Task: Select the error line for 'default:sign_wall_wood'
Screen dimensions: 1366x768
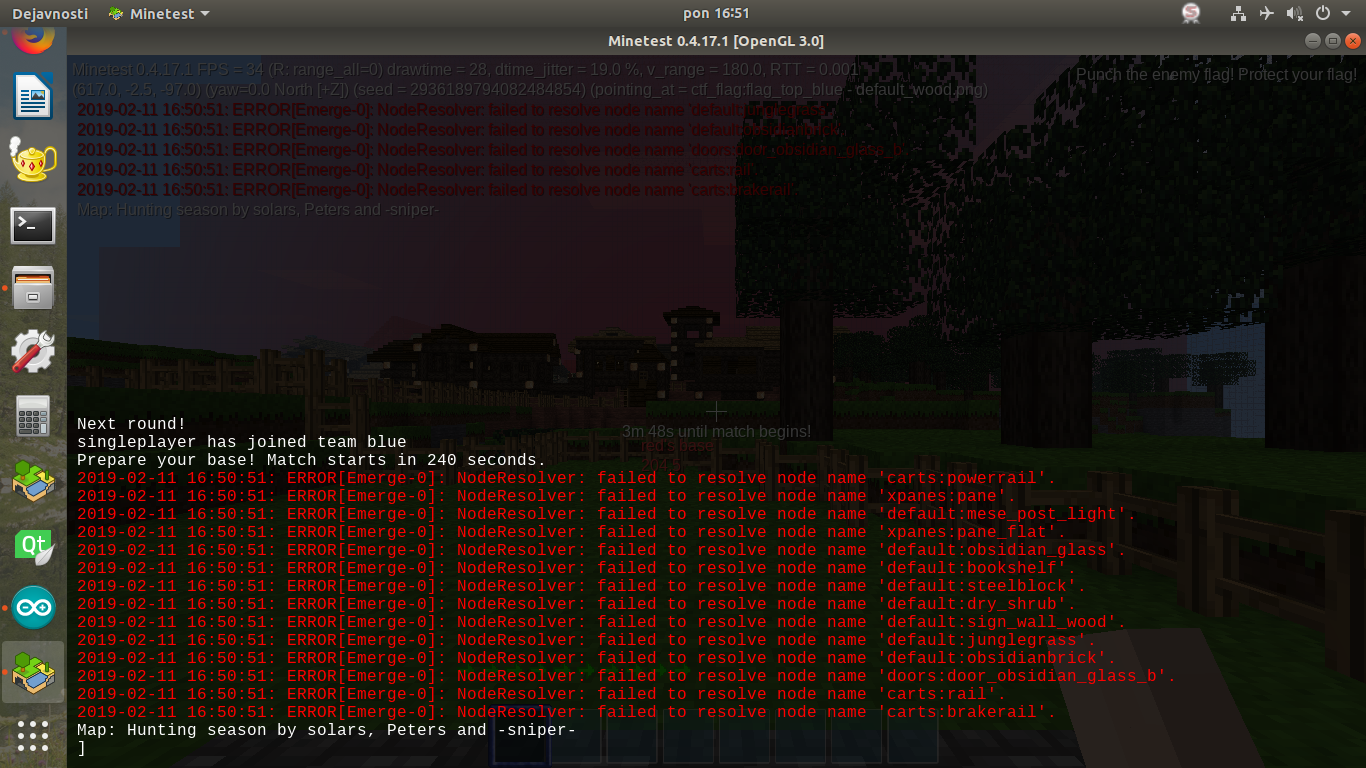Action: (x=602, y=622)
